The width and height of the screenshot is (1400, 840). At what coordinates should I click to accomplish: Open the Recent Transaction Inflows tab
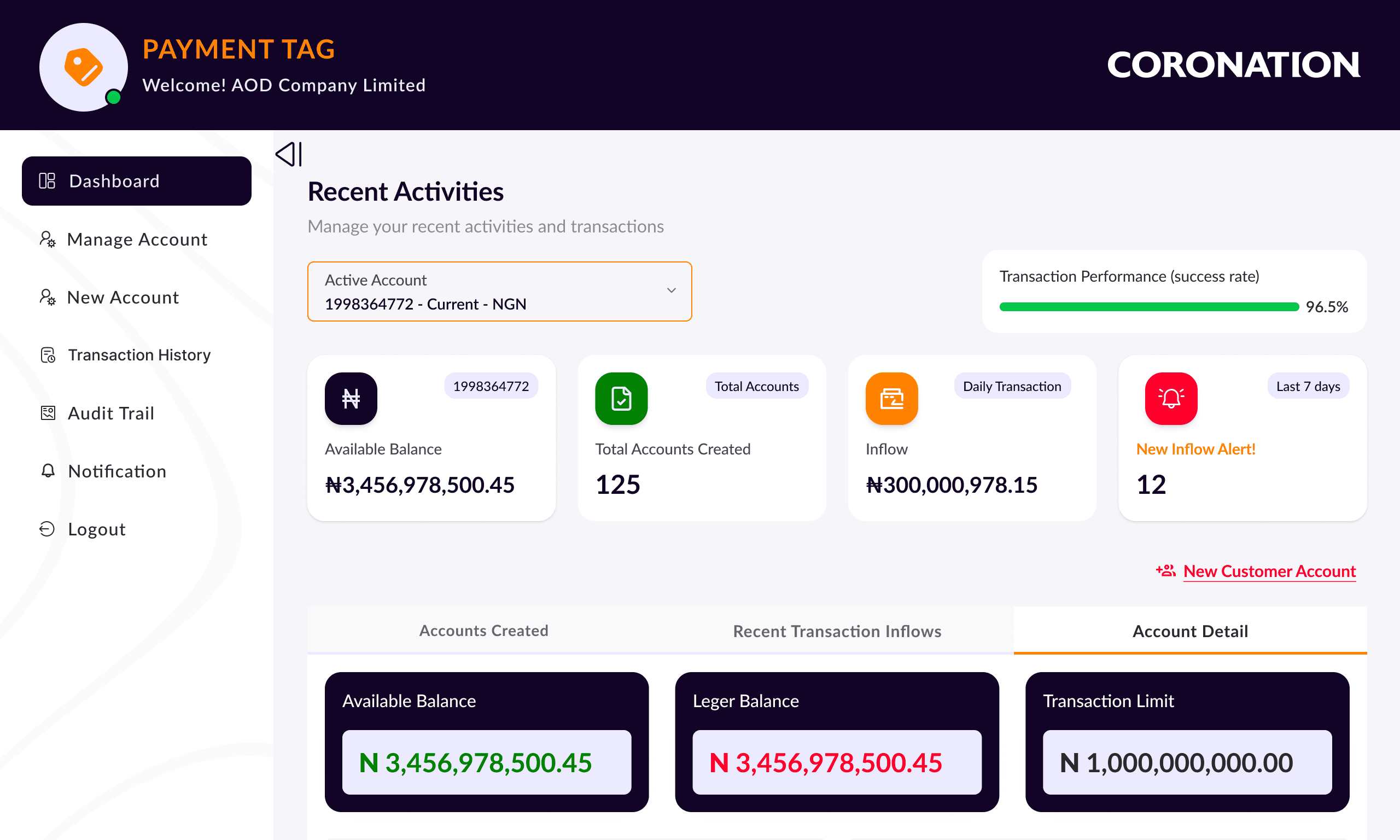(837, 631)
